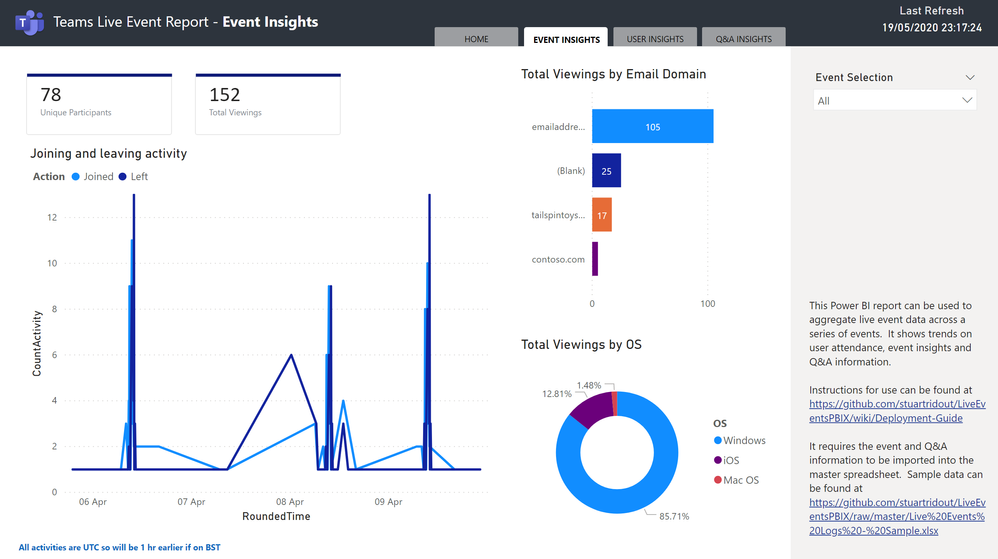The width and height of the screenshot is (998, 559).
Task: Click the purple contoso.com bar
Action: [x=594, y=258]
